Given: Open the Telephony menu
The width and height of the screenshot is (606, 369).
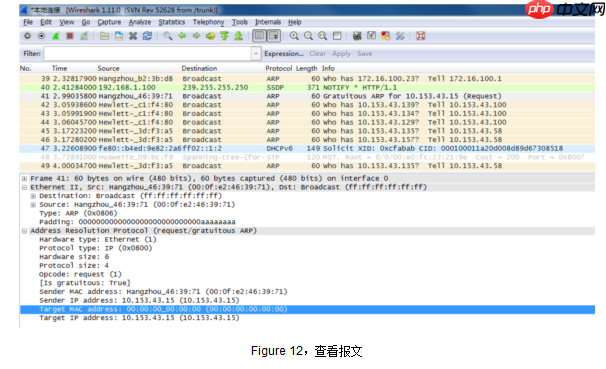Looking at the screenshot, I should coord(208,22).
